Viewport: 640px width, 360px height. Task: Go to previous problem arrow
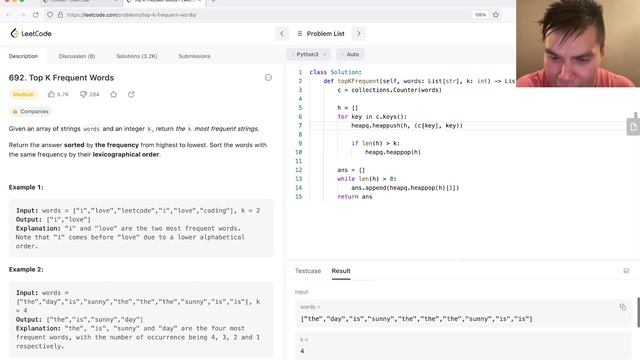point(282,33)
